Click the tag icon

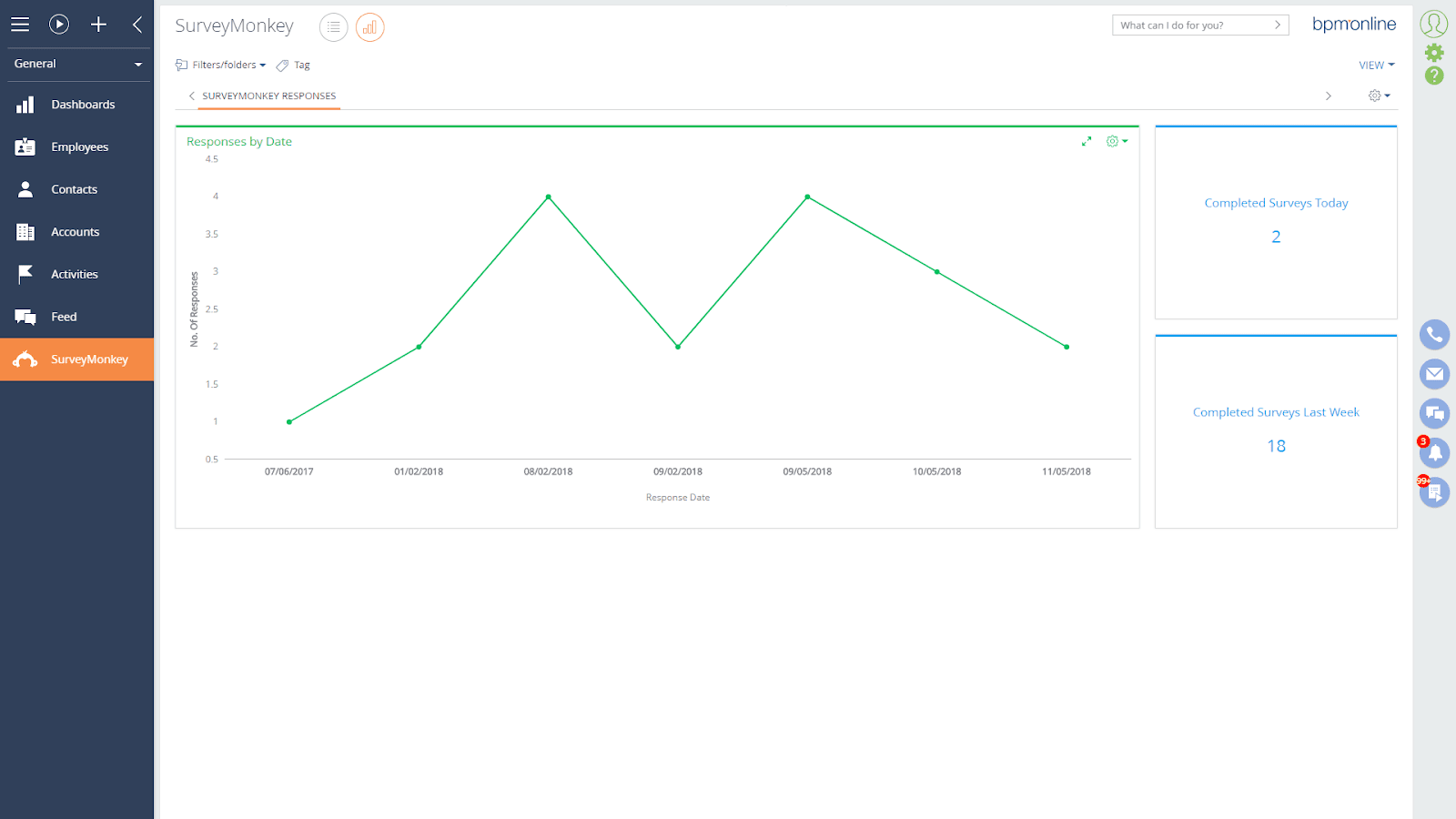tap(282, 65)
